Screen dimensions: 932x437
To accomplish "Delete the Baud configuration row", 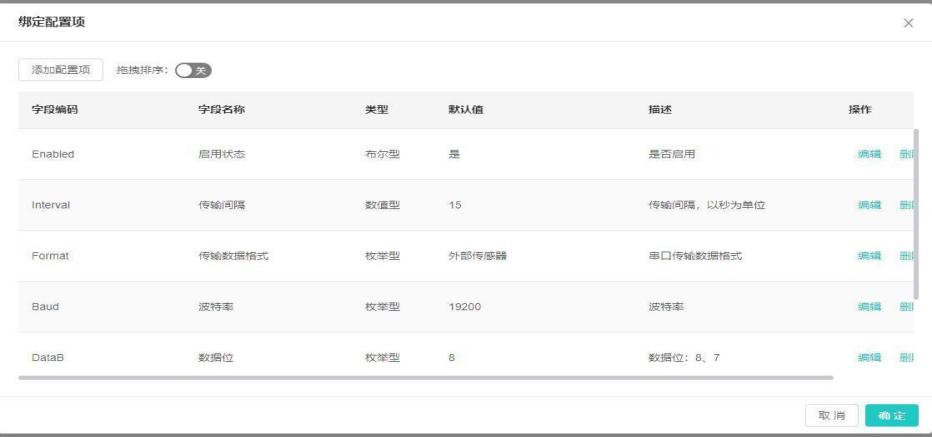I will click(907, 307).
